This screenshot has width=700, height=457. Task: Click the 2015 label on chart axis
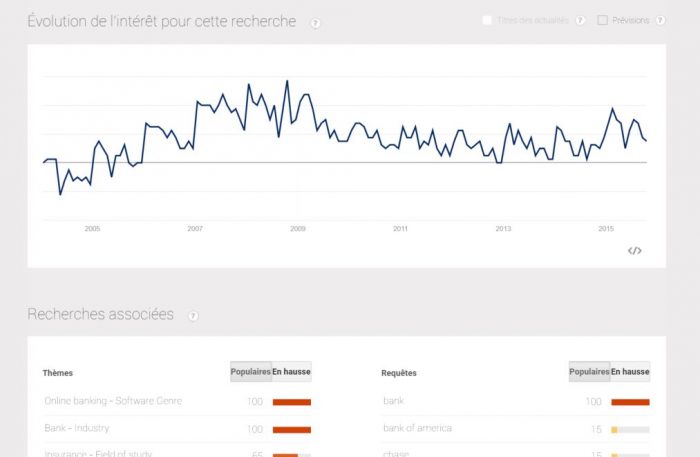[x=606, y=228]
